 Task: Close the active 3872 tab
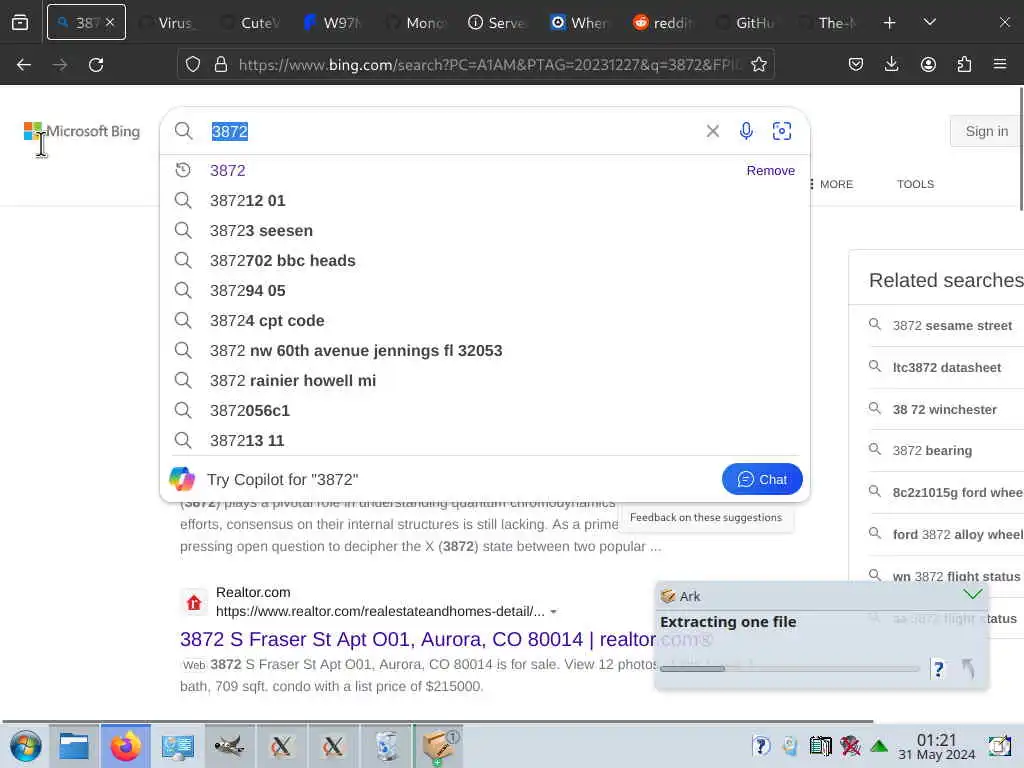(110, 22)
